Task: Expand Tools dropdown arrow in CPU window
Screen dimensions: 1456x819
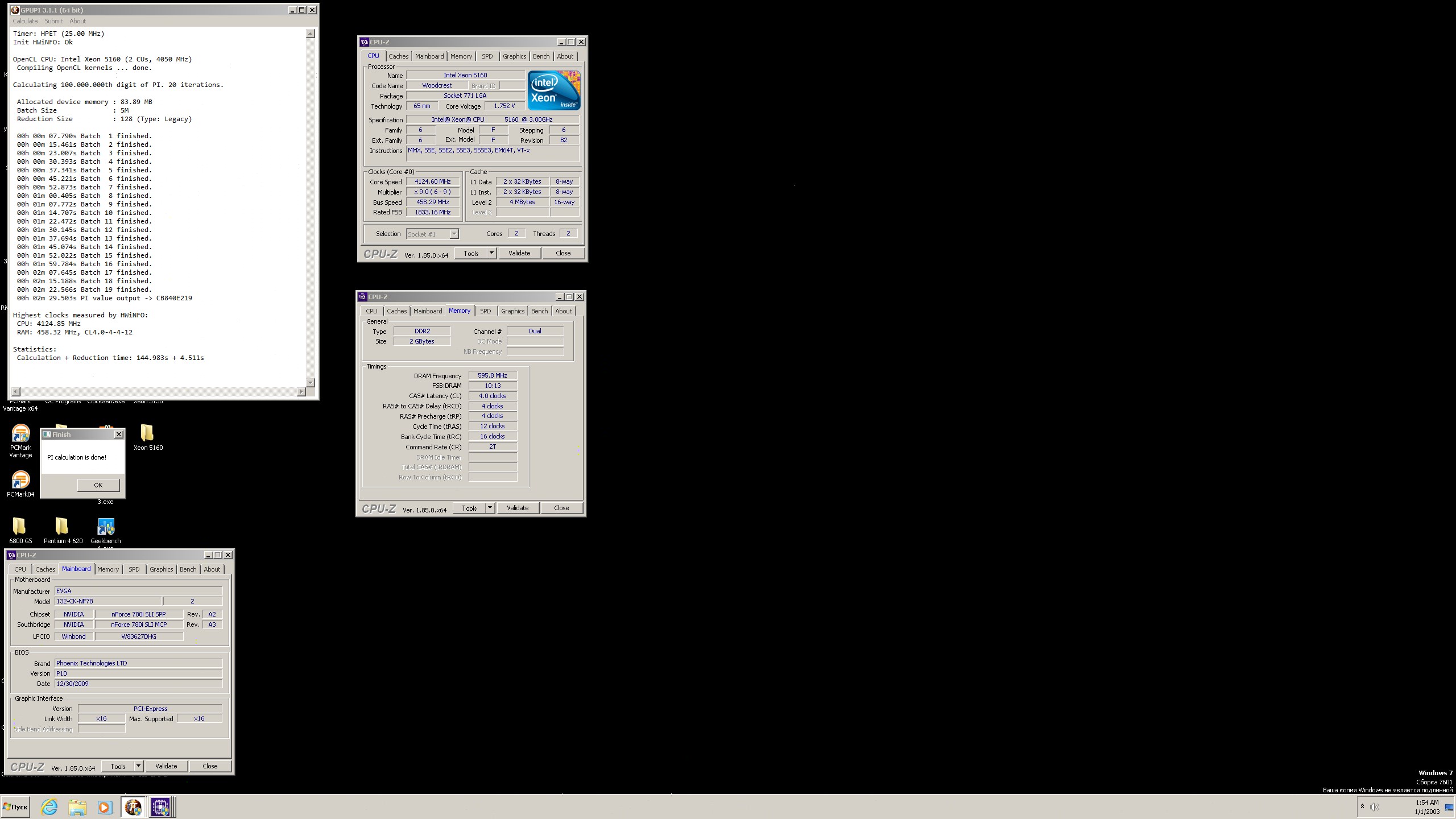Action: pyautogui.click(x=491, y=253)
